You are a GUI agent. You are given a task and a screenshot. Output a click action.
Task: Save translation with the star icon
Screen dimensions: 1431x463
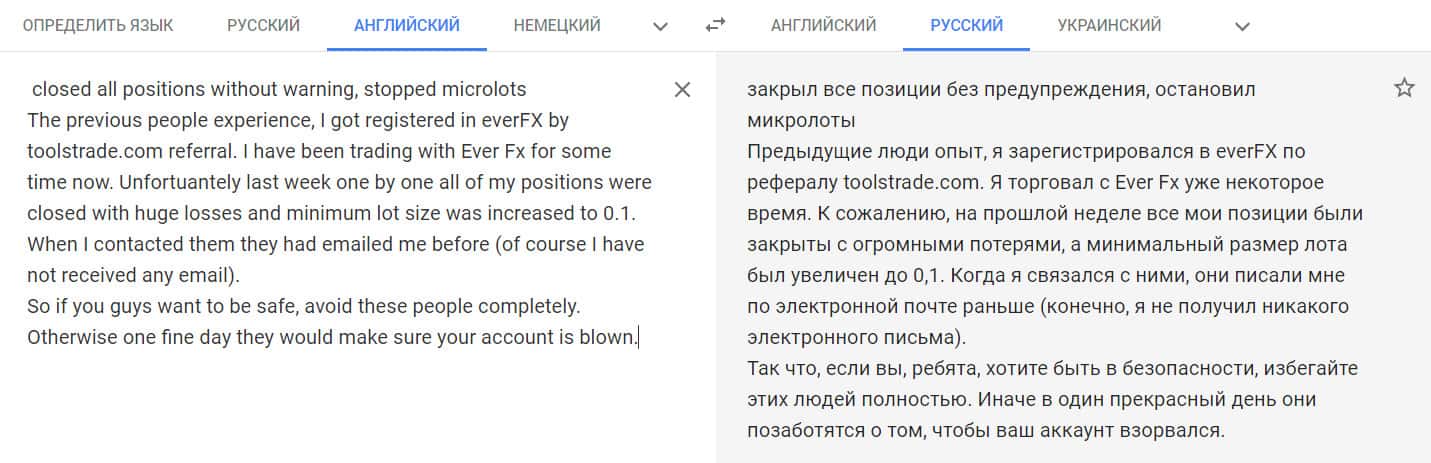[x=1404, y=89]
